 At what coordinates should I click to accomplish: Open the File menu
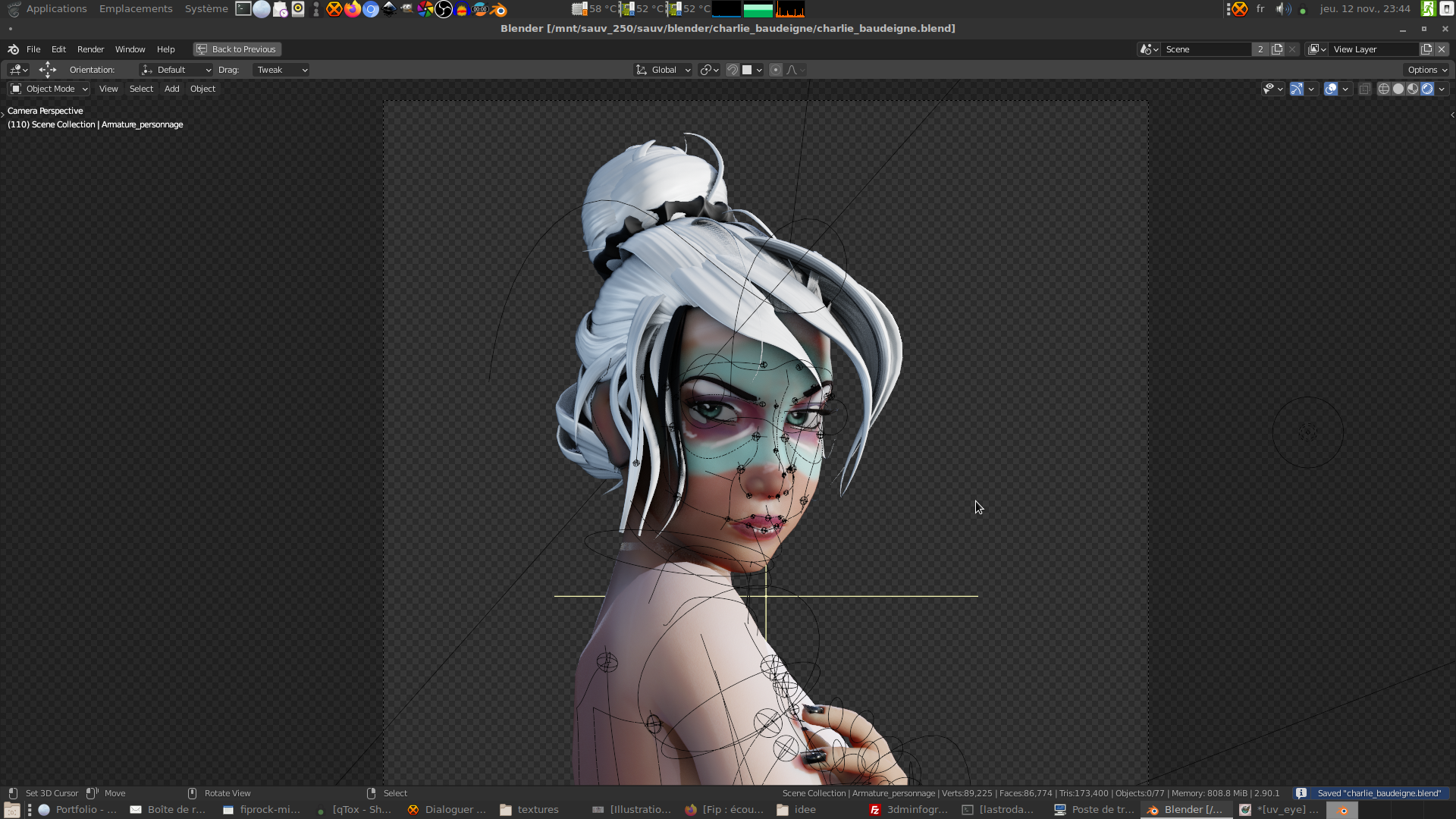(x=33, y=49)
